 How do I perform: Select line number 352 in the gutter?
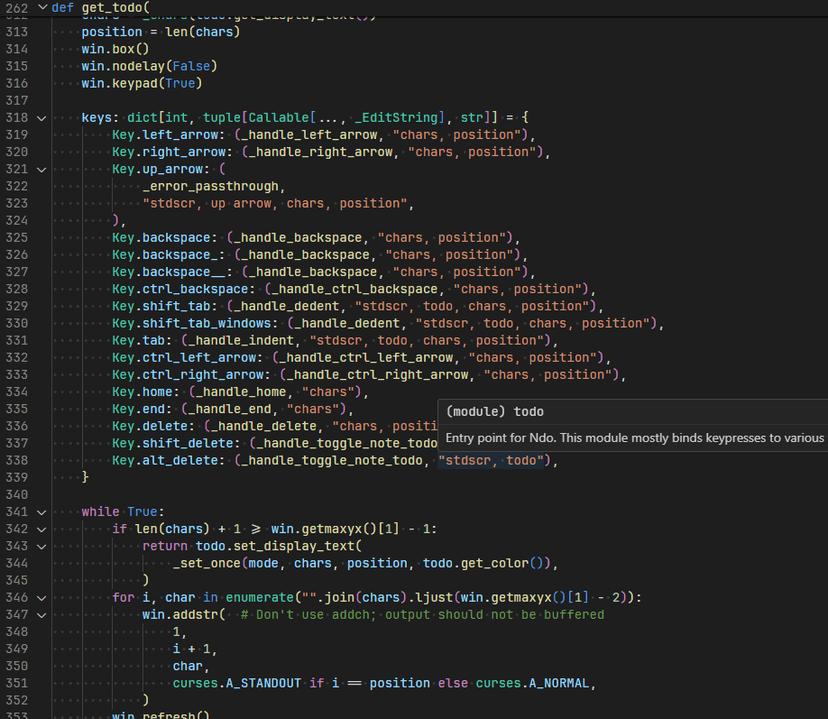tap(17, 700)
